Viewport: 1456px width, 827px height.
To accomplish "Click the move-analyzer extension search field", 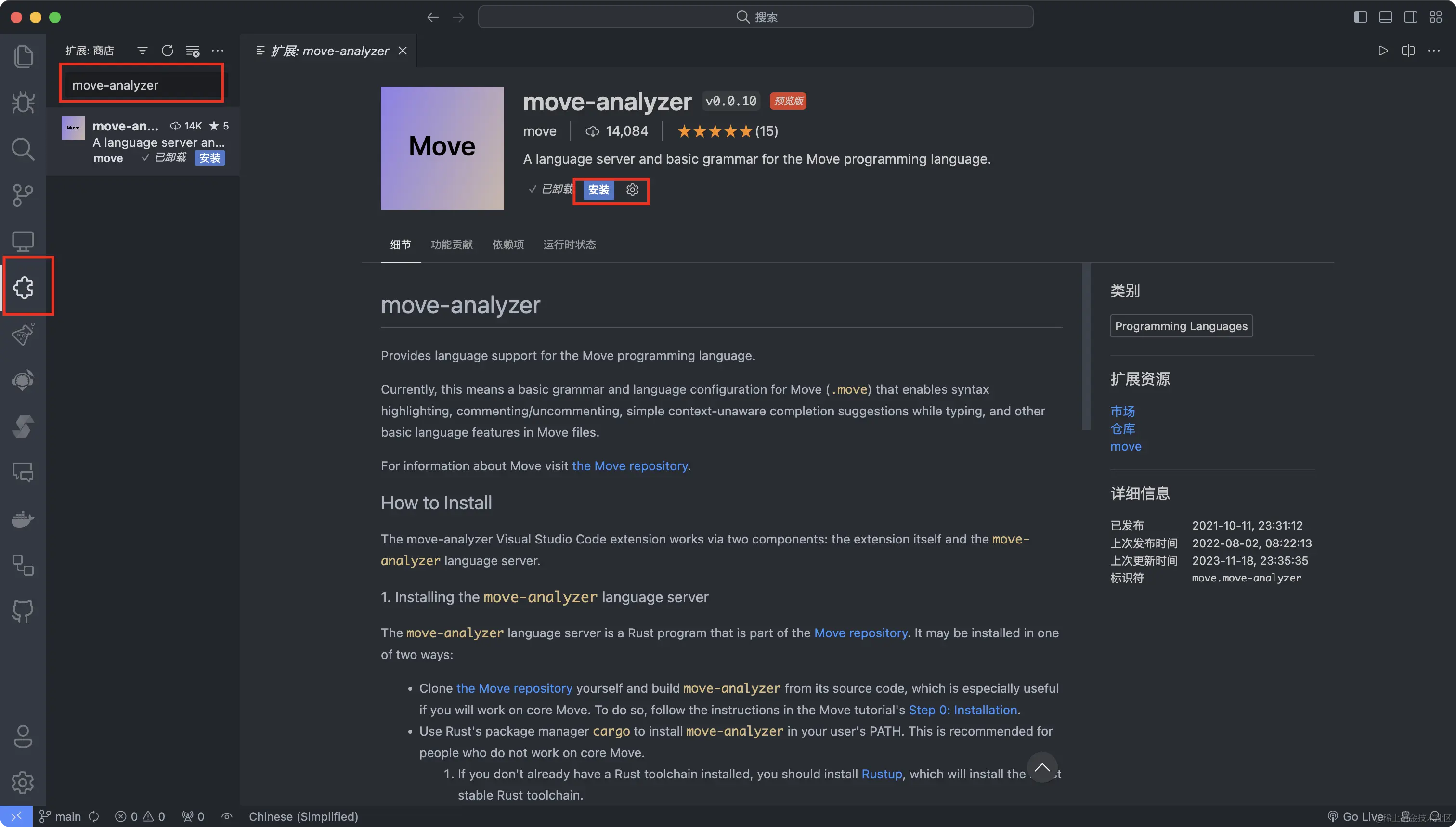I will click(x=142, y=85).
